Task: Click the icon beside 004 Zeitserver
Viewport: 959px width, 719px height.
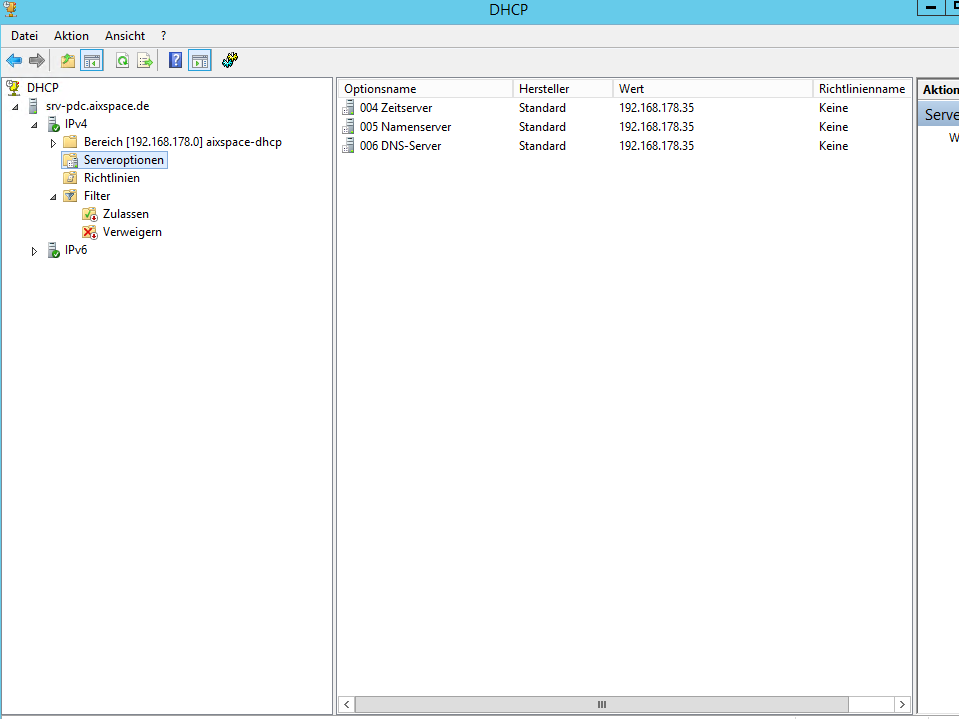Action: 348,108
